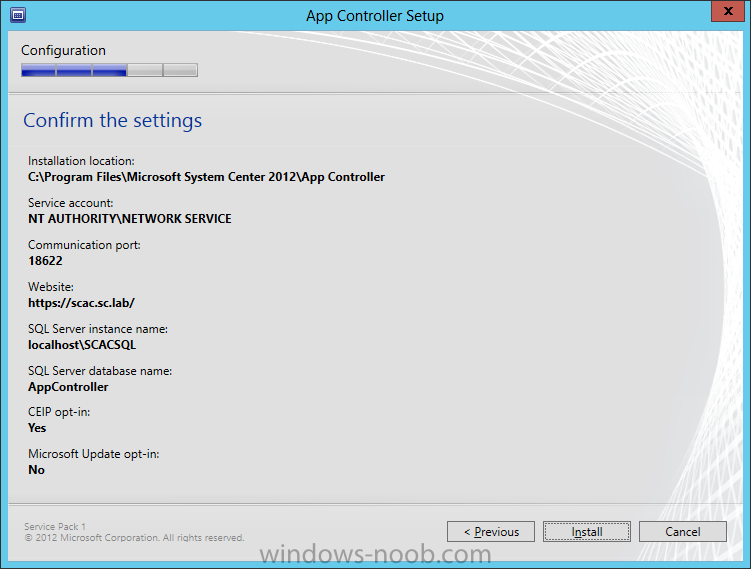
Task: Click the website URL https://scac.sc.lab/
Action: (81, 303)
